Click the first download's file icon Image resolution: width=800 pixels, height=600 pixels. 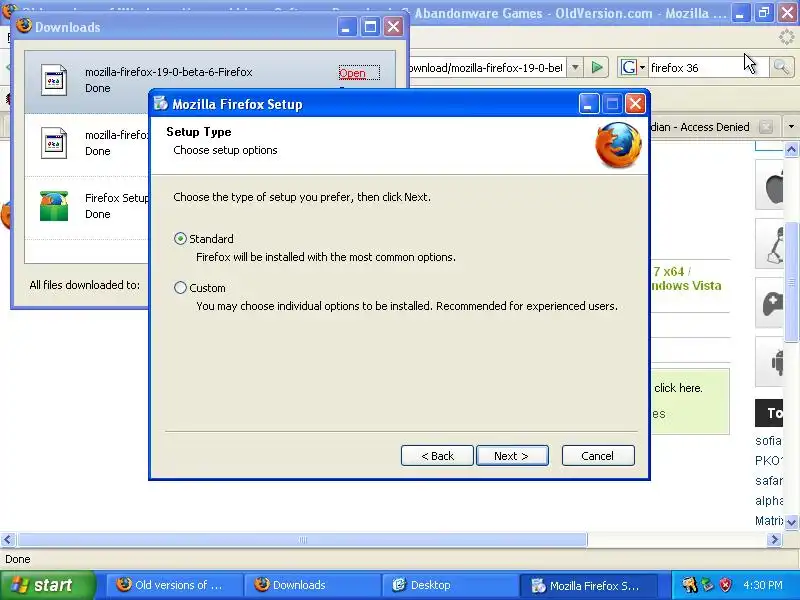click(x=54, y=80)
